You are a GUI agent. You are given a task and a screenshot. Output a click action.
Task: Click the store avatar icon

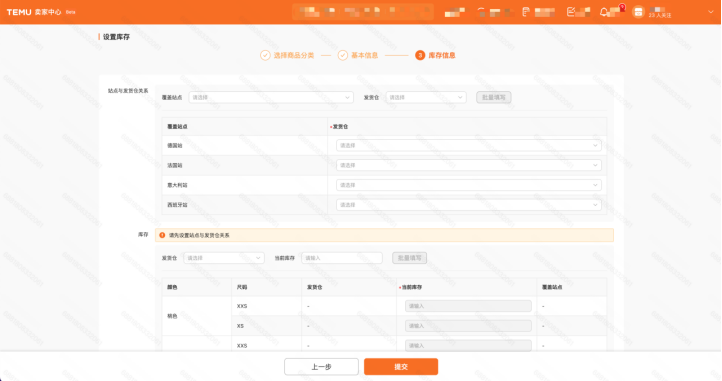638,12
